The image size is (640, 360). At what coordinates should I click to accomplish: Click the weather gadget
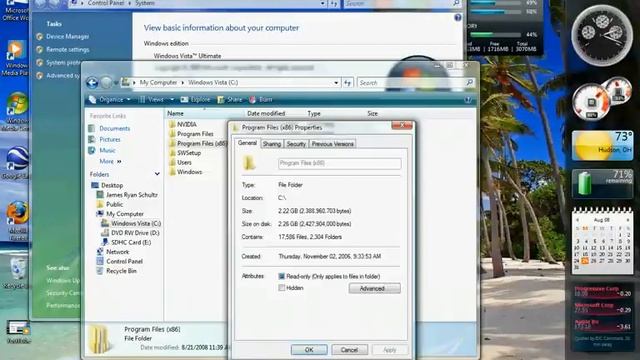tap(602, 146)
